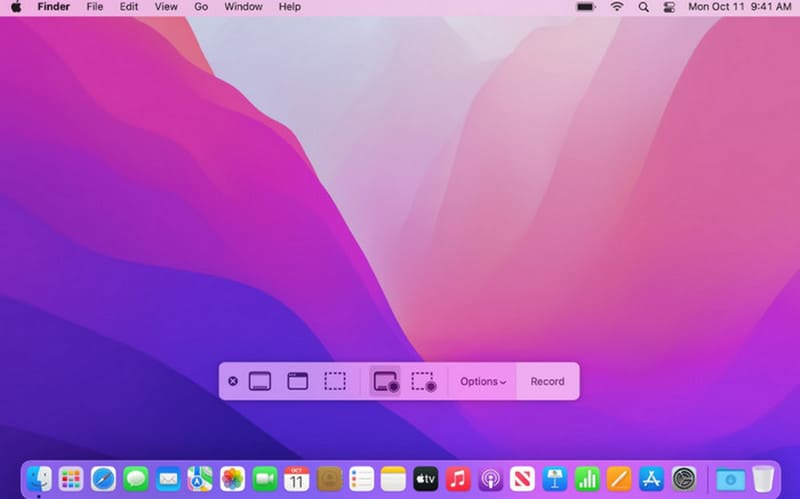Show Wi-Fi status menu
Screen dimensions: 800x499
(617, 7)
